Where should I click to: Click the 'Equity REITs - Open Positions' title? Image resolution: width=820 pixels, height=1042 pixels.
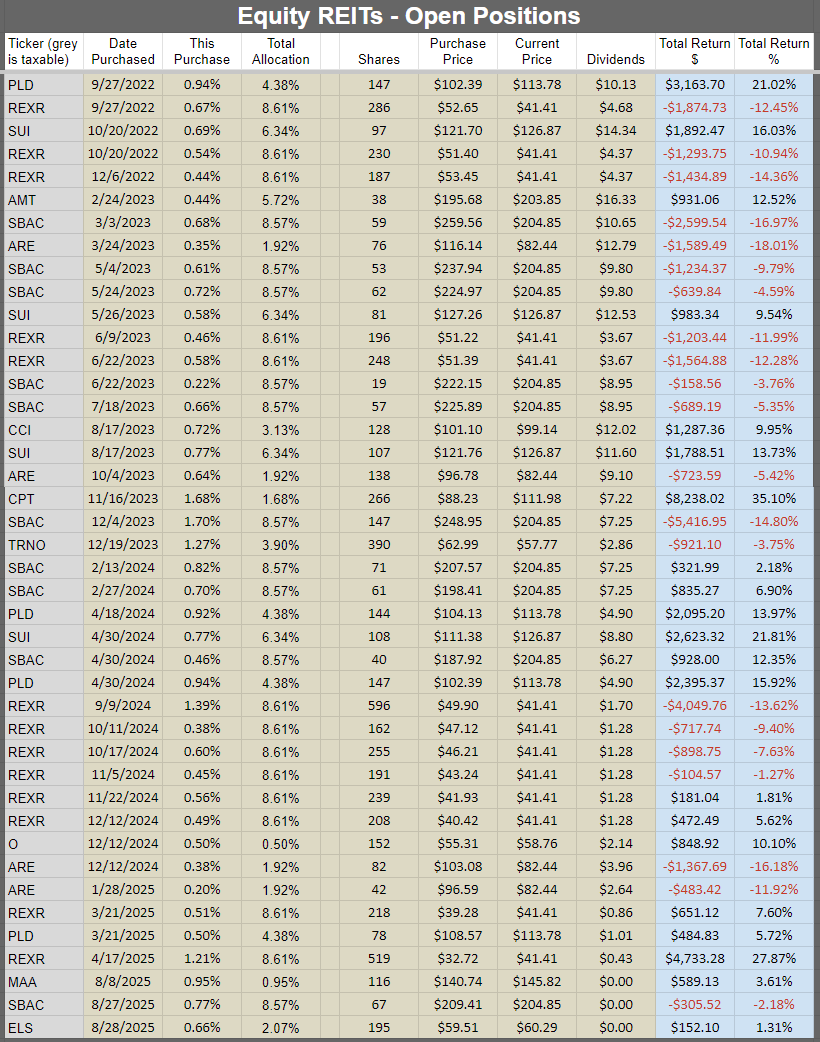coord(409,16)
